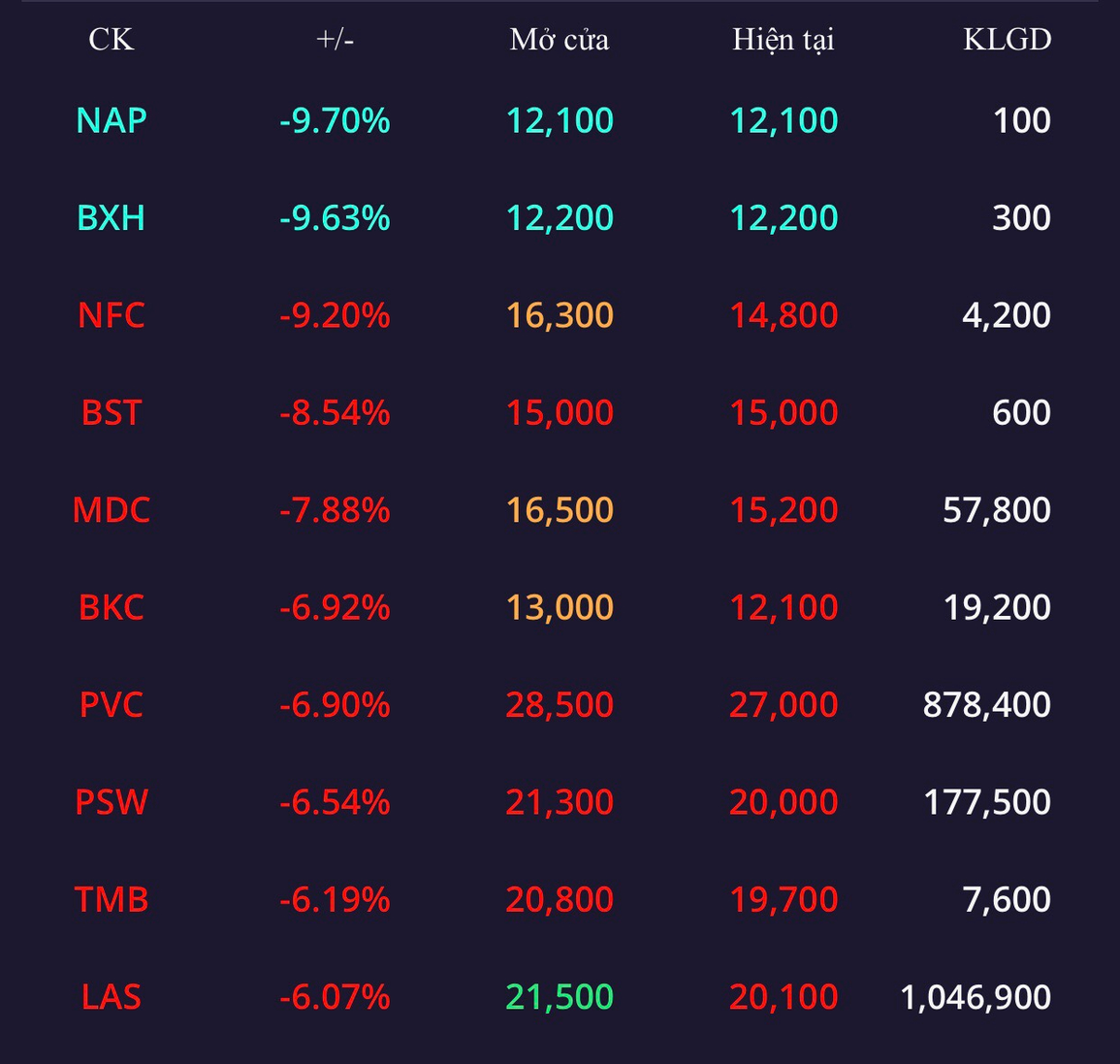The width and height of the screenshot is (1120, 1064).
Task: Select the TMB stock ticker
Action: [x=111, y=899]
